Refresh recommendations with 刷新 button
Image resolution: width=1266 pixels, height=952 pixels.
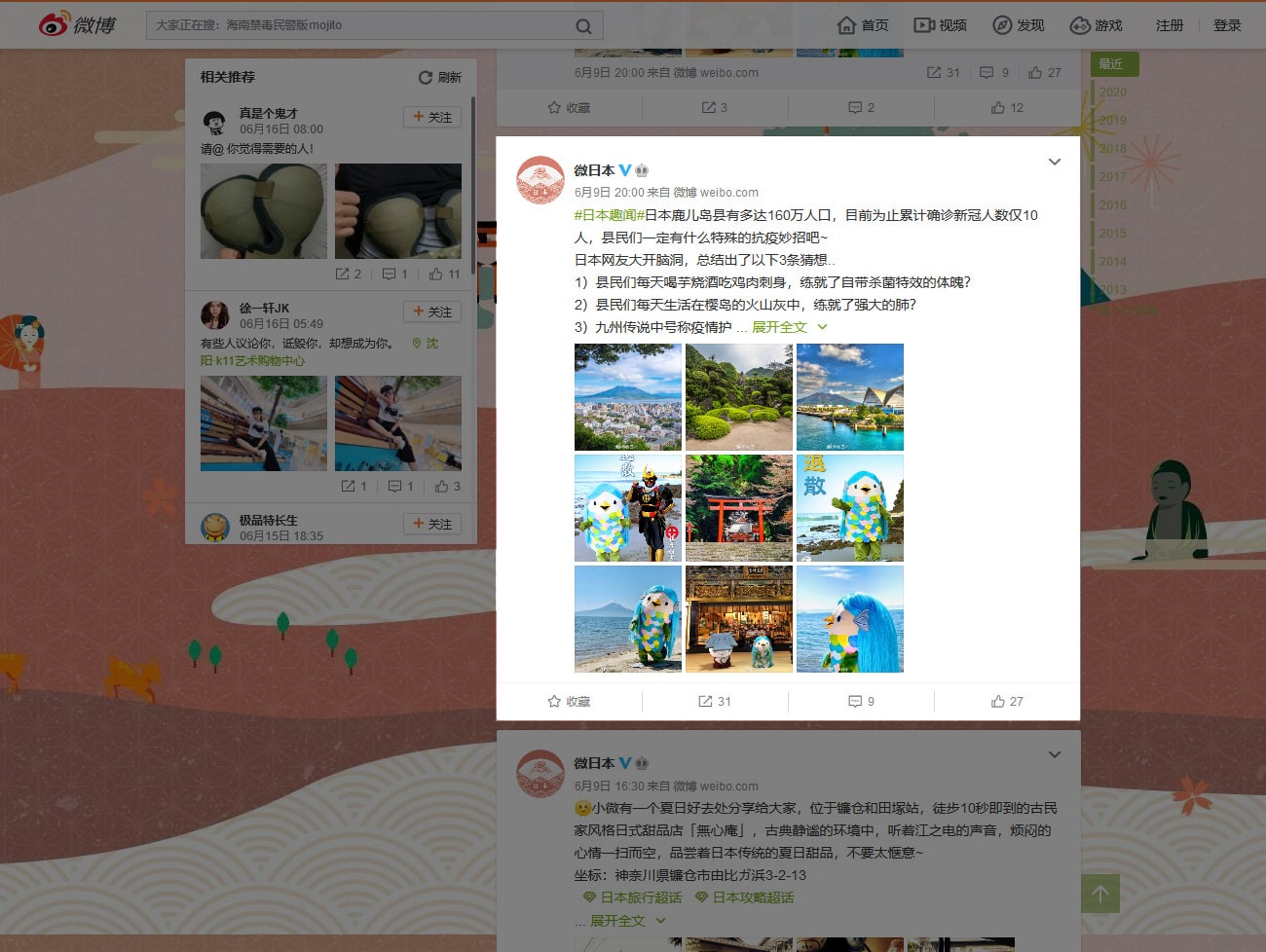440,77
